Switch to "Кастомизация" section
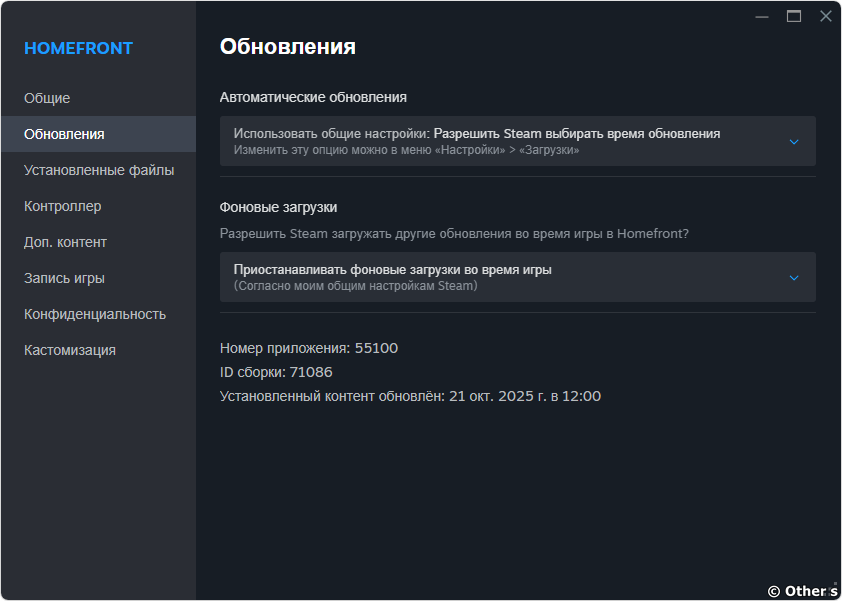 tap(70, 350)
